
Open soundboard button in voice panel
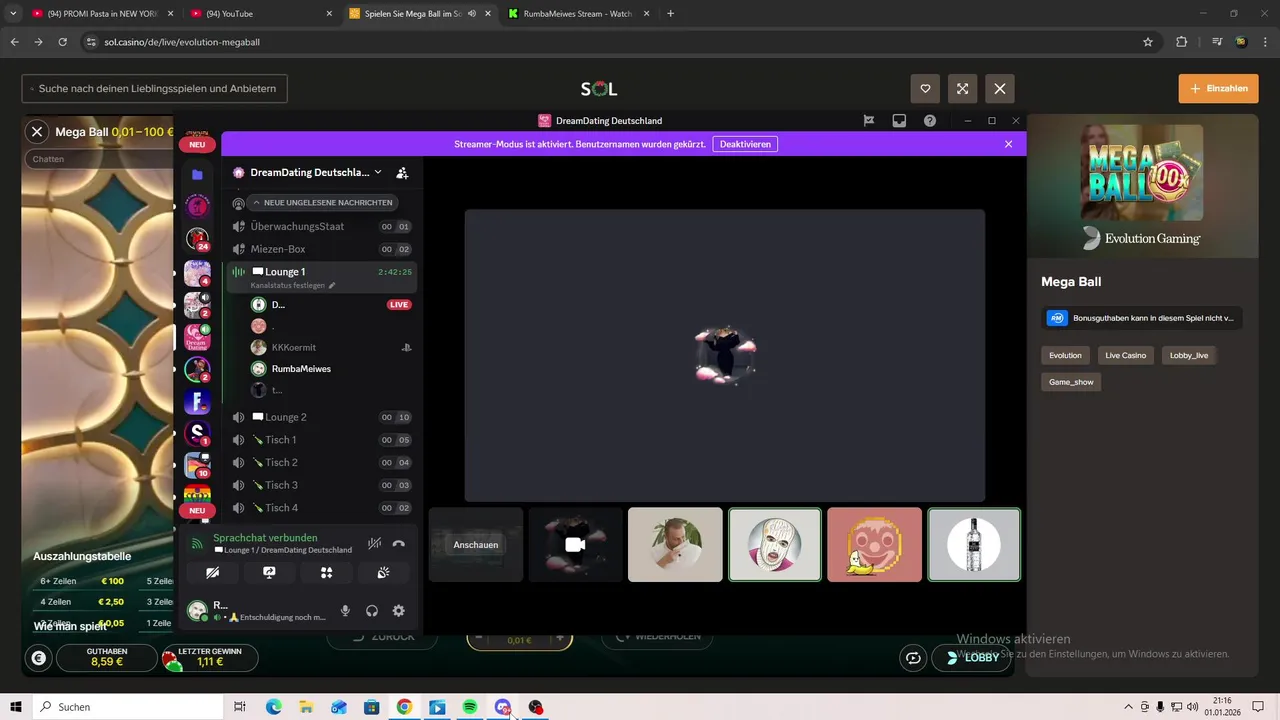383,573
